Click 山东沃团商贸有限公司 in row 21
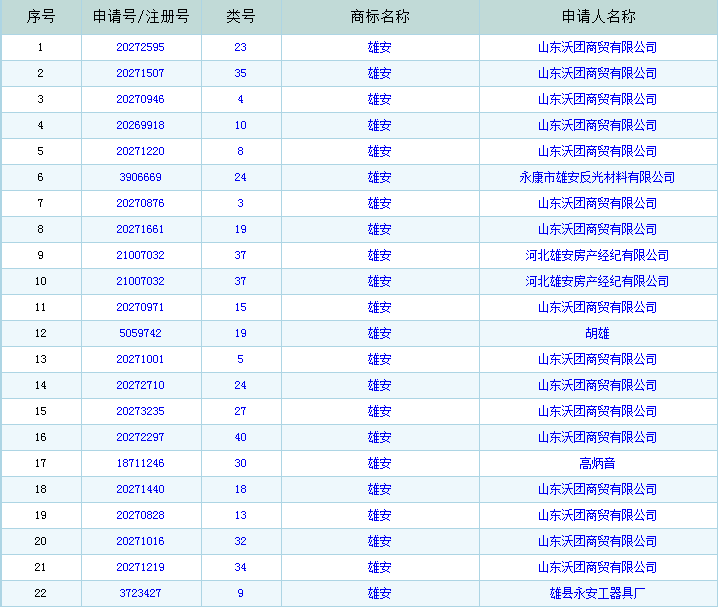 (x=597, y=567)
